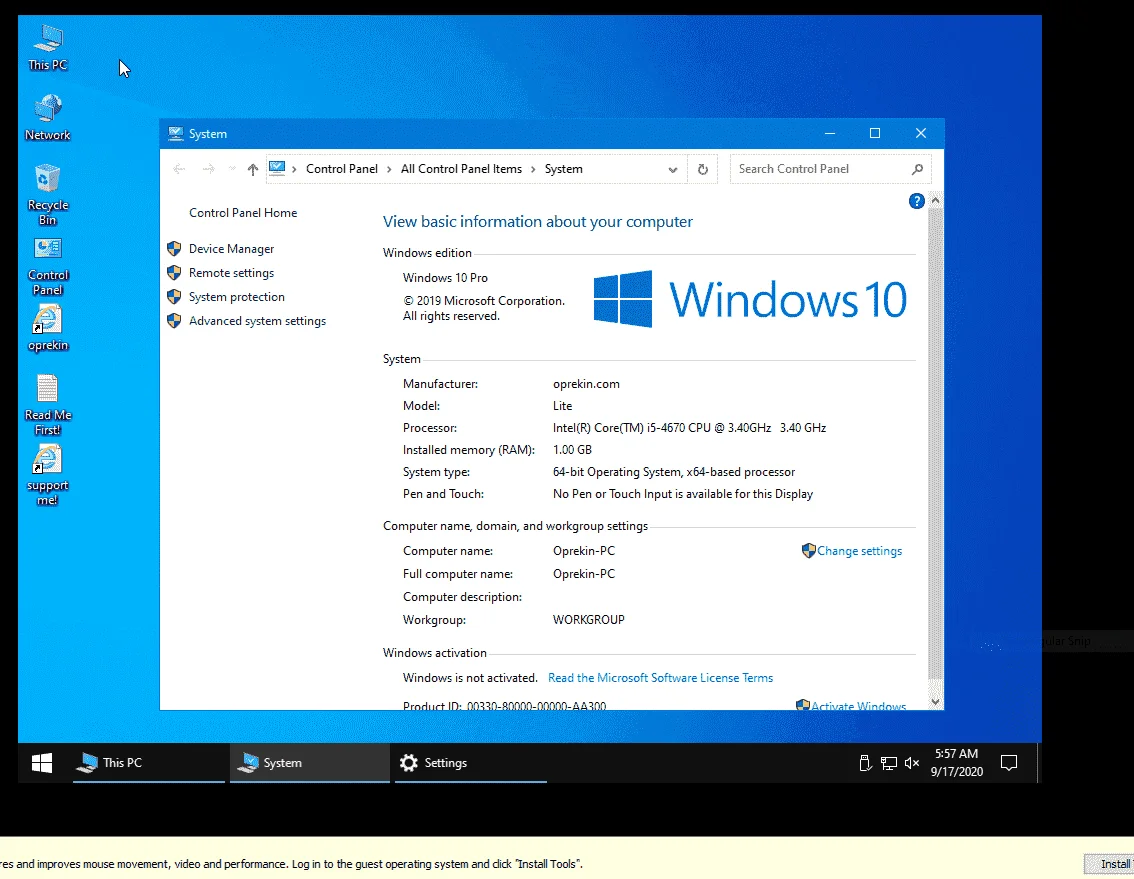The width and height of the screenshot is (1134, 879).
Task: Click the All Control Panel Items breadcrumb
Action: click(461, 169)
